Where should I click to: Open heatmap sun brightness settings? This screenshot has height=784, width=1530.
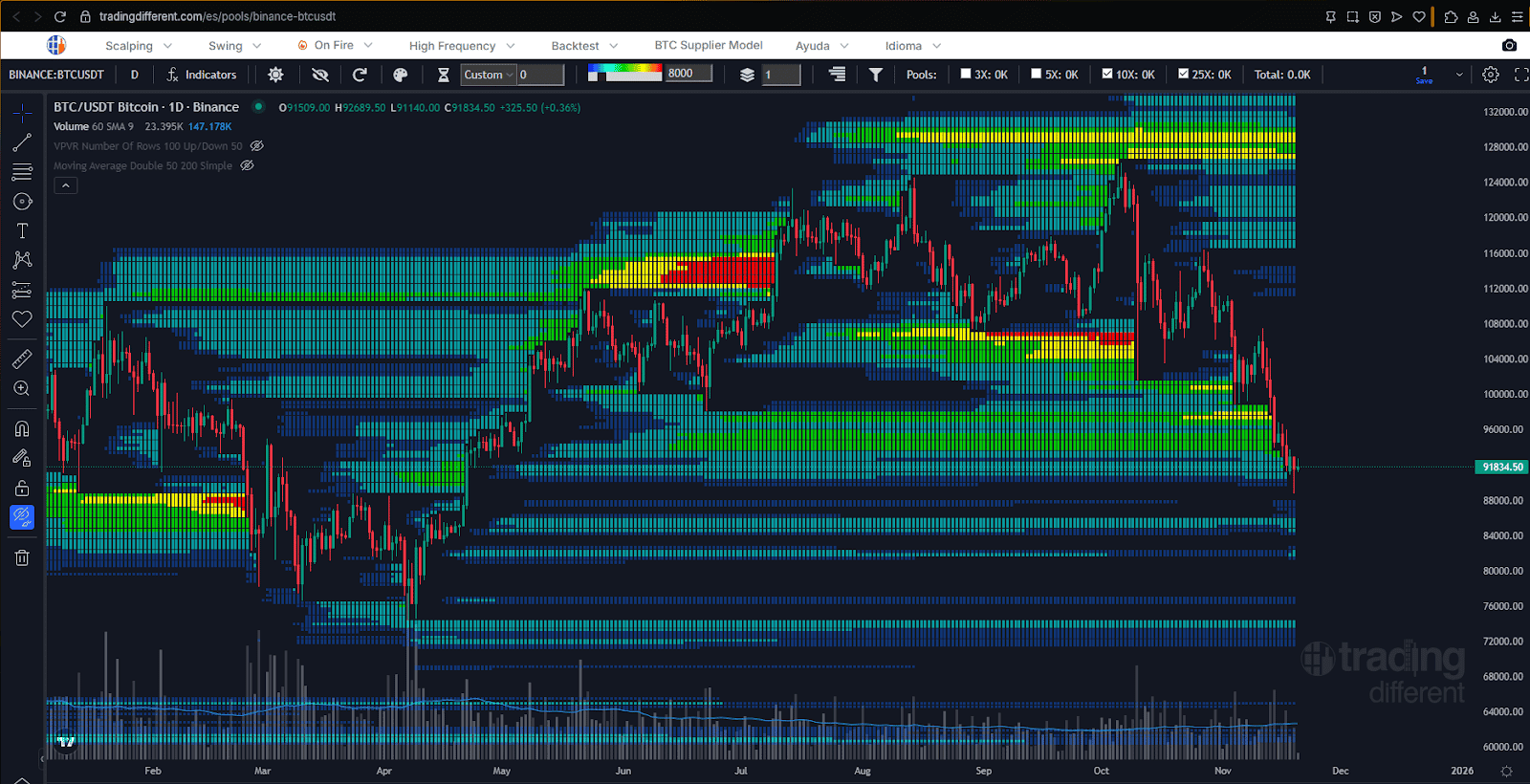pos(275,75)
